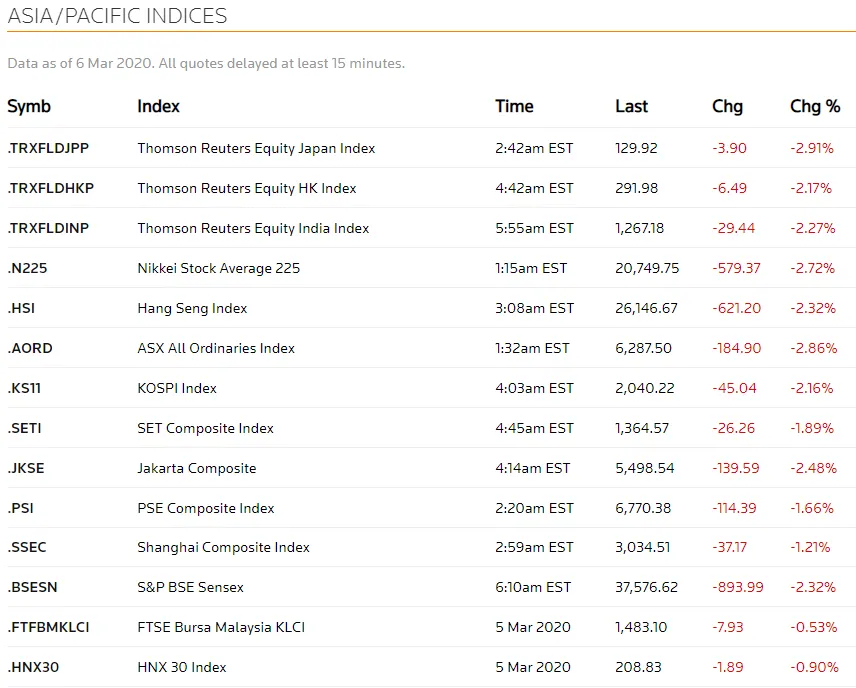Image resolution: width=856 pixels, height=688 pixels.
Task: Sort by the Chg % column header
Action: (x=815, y=106)
